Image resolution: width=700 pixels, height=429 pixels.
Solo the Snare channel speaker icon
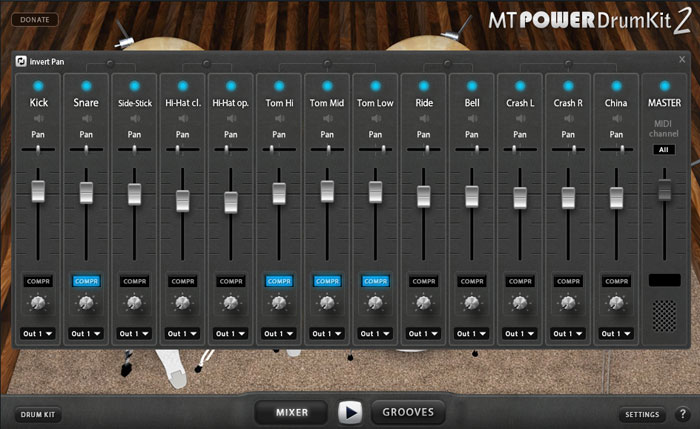(x=87, y=119)
